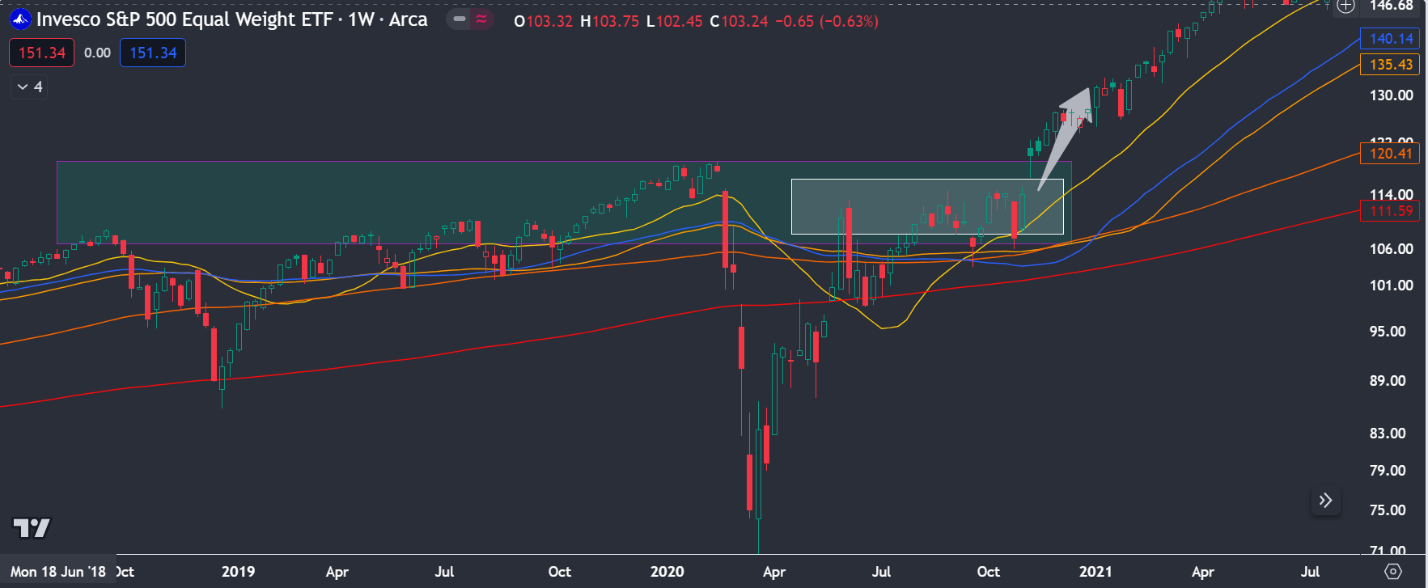Click the TradingView logo

click(x=31, y=528)
